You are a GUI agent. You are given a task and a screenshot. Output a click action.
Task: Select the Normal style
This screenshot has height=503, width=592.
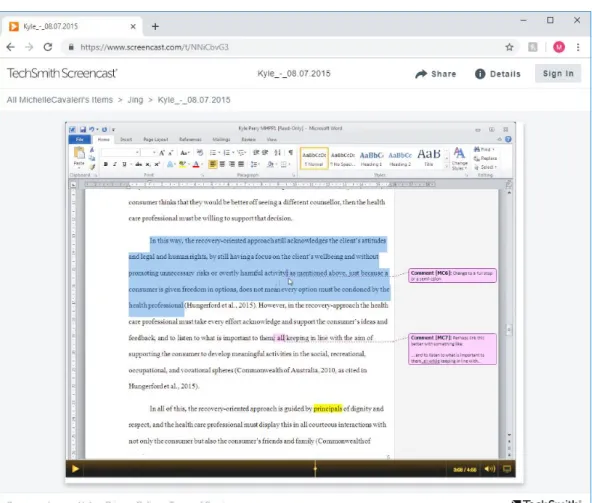coord(314,158)
